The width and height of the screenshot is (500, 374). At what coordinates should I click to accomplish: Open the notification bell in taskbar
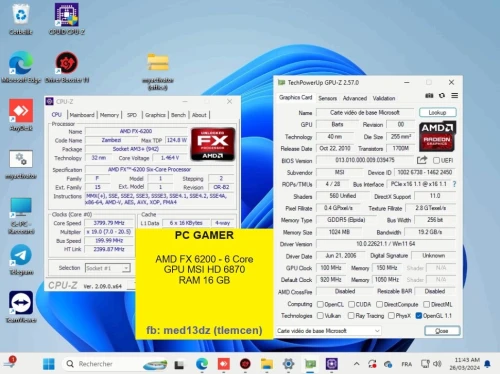coord(487,364)
